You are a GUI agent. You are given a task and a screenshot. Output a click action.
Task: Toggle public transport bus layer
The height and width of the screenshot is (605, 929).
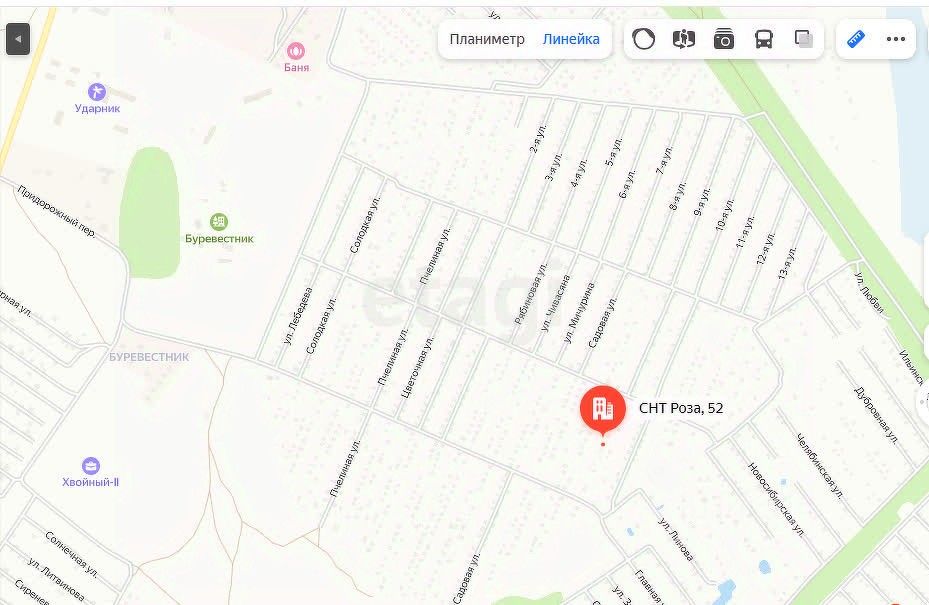764,39
